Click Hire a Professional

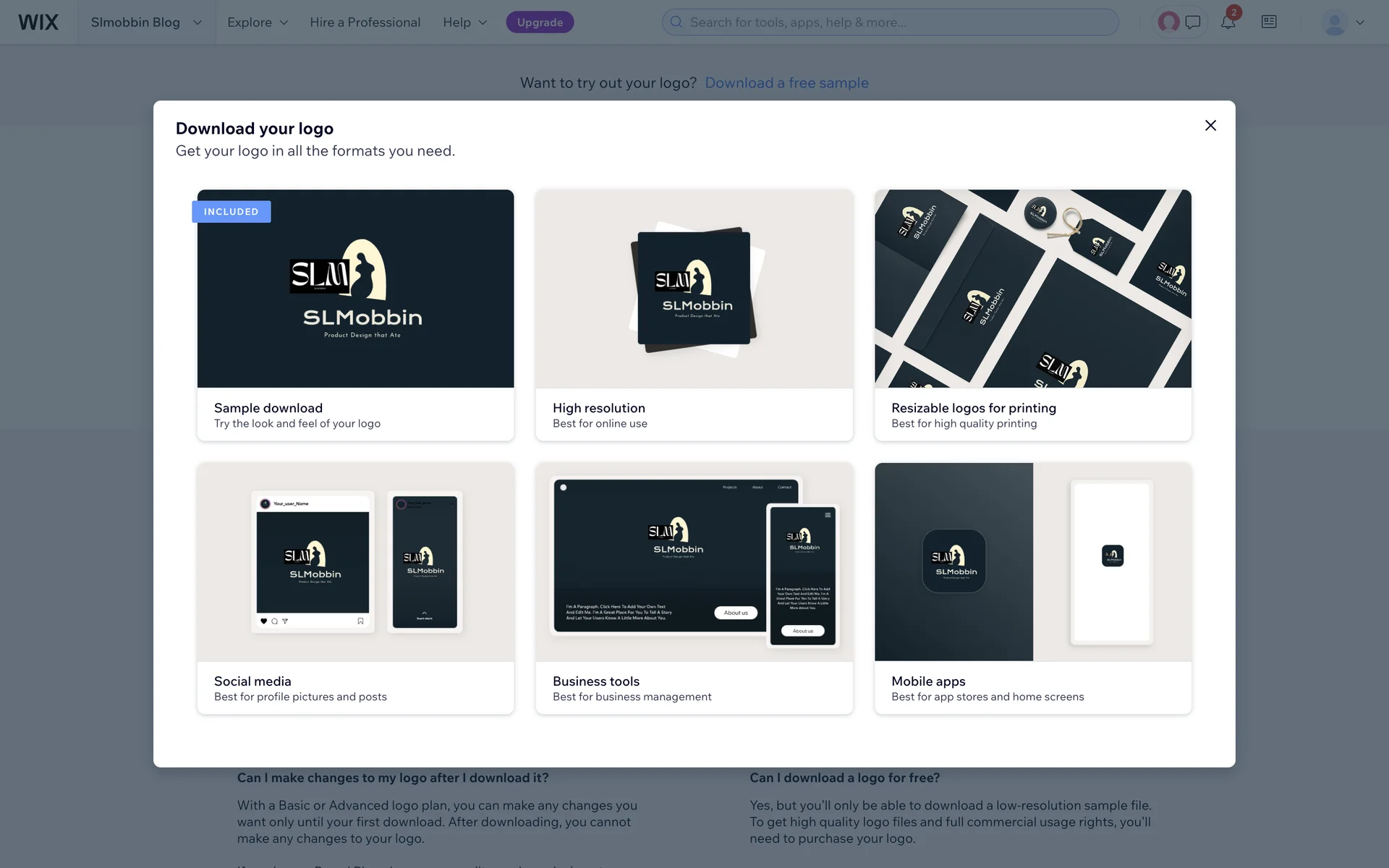point(365,22)
